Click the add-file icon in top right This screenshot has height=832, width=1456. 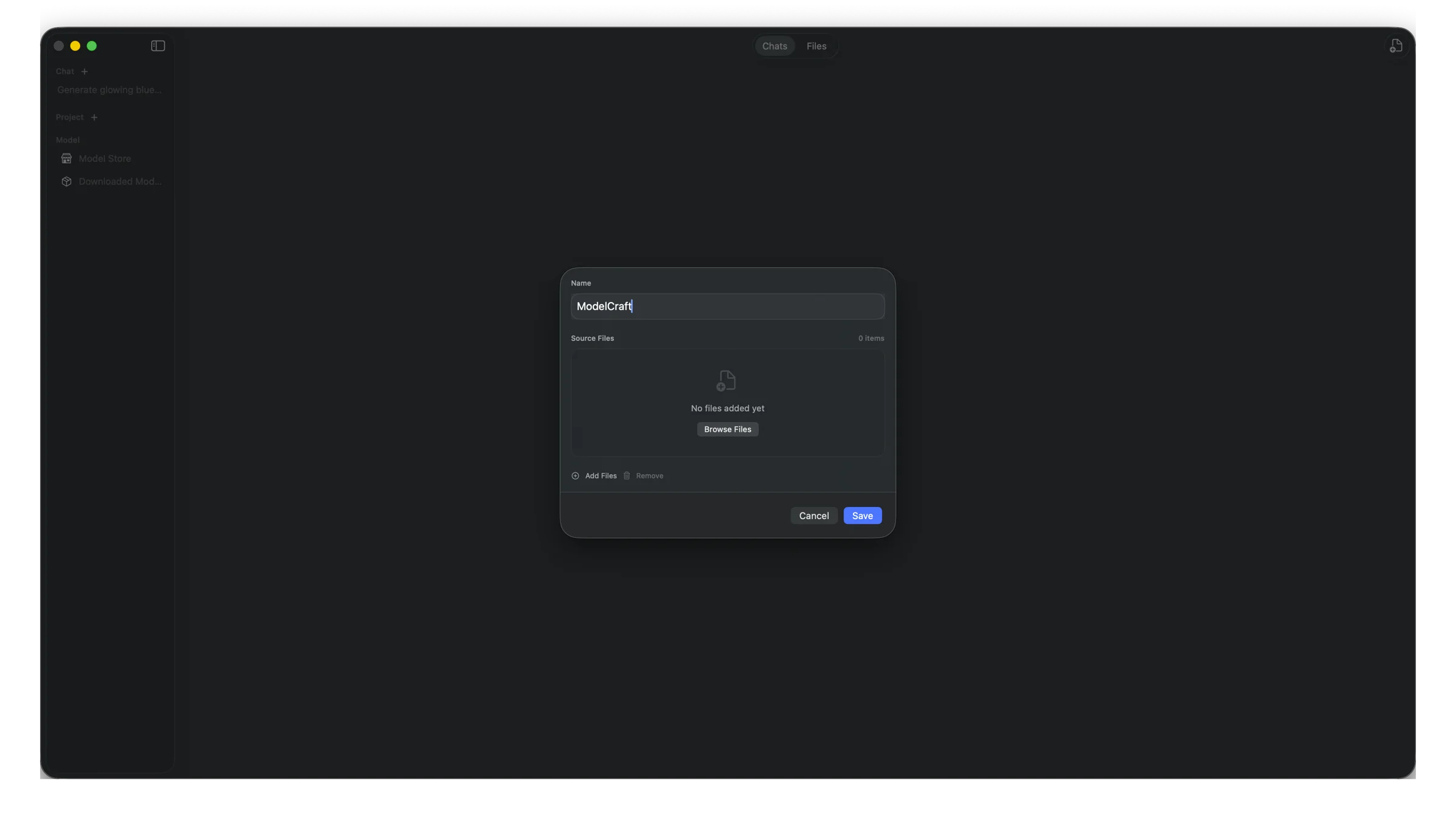pyautogui.click(x=1396, y=46)
